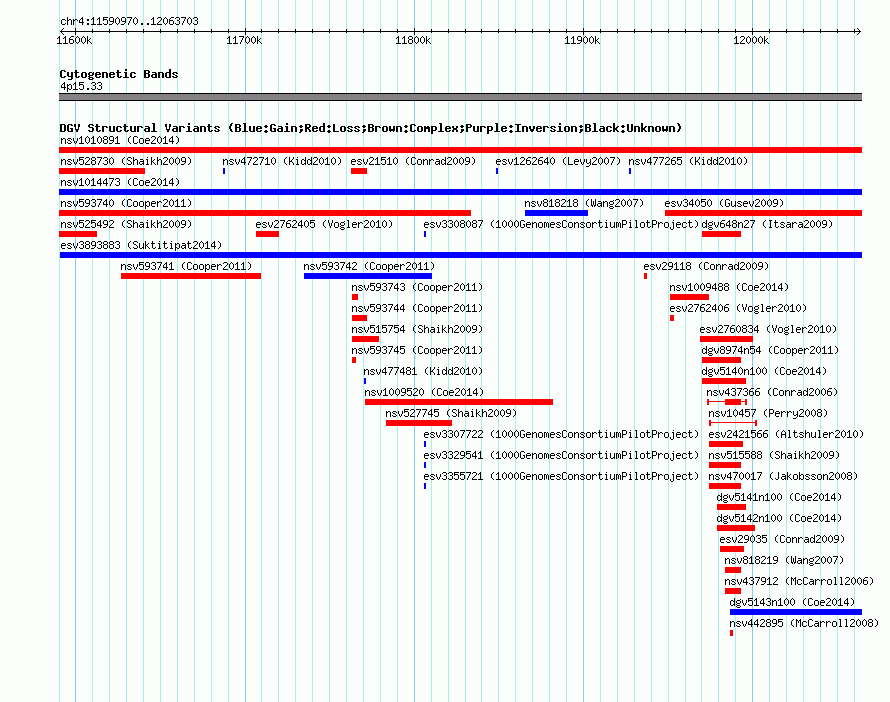Viewport: 890px width, 702px height.
Task: Click the 11800k ruler marker
Action: [413, 40]
